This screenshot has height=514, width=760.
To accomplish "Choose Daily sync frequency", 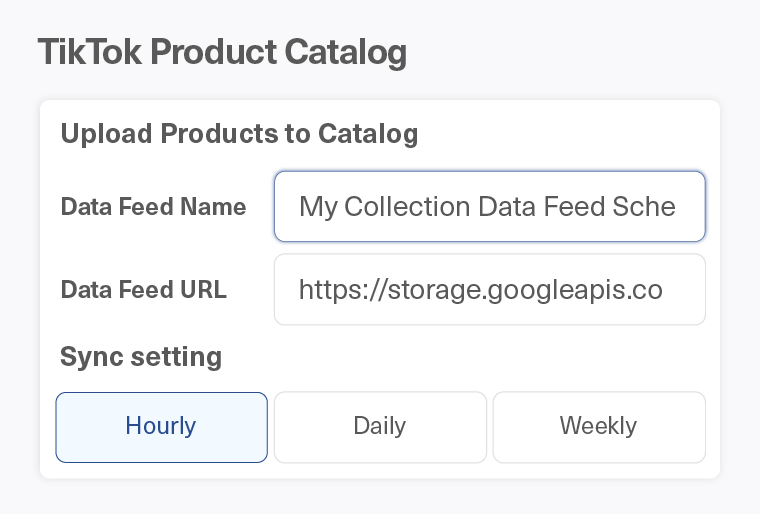I will (x=380, y=427).
